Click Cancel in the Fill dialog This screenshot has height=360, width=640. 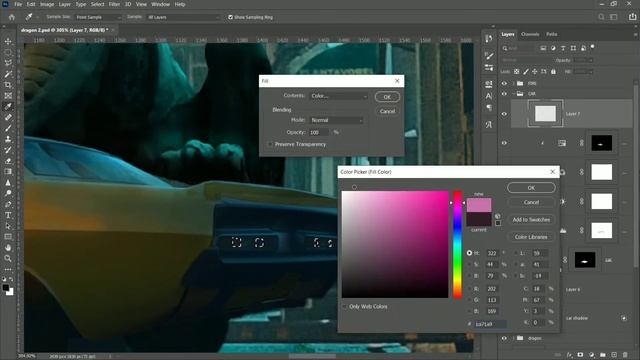pyautogui.click(x=387, y=111)
